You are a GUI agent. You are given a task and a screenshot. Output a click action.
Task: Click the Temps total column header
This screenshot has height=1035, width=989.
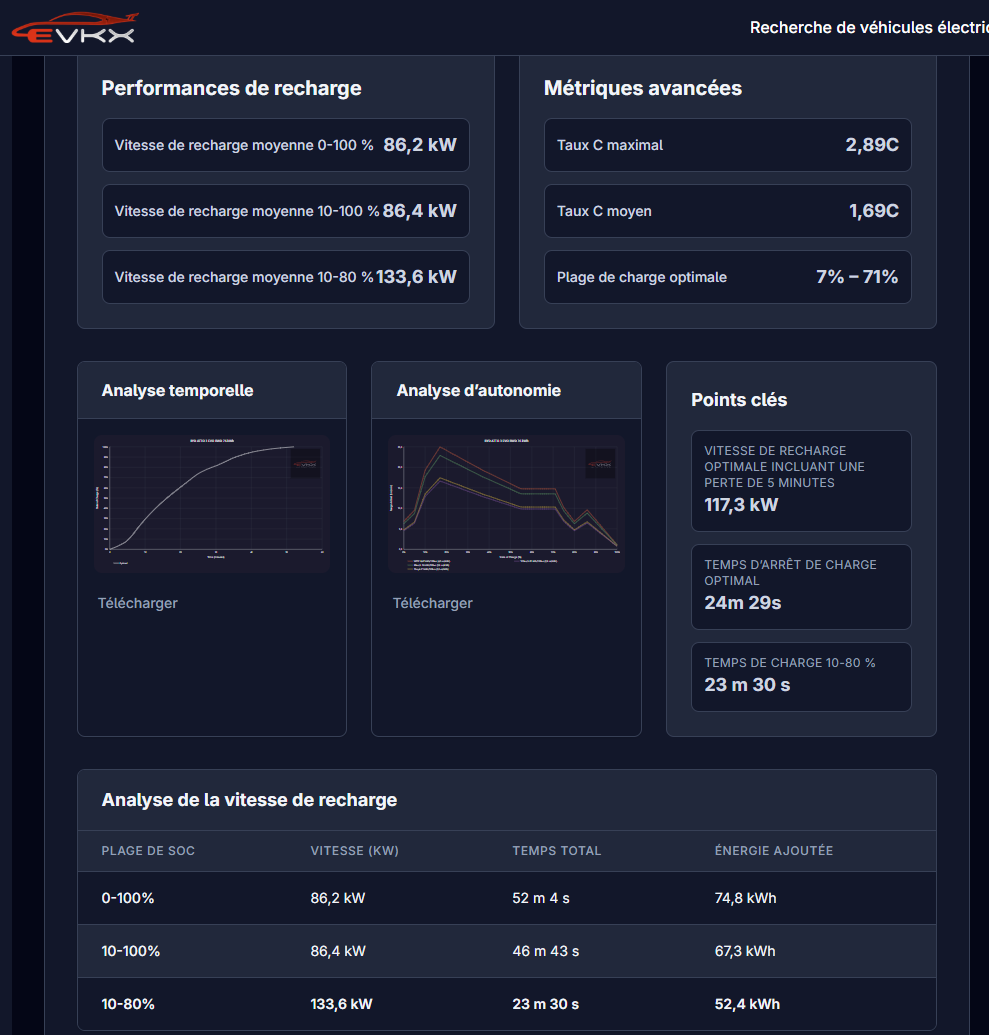coord(556,851)
